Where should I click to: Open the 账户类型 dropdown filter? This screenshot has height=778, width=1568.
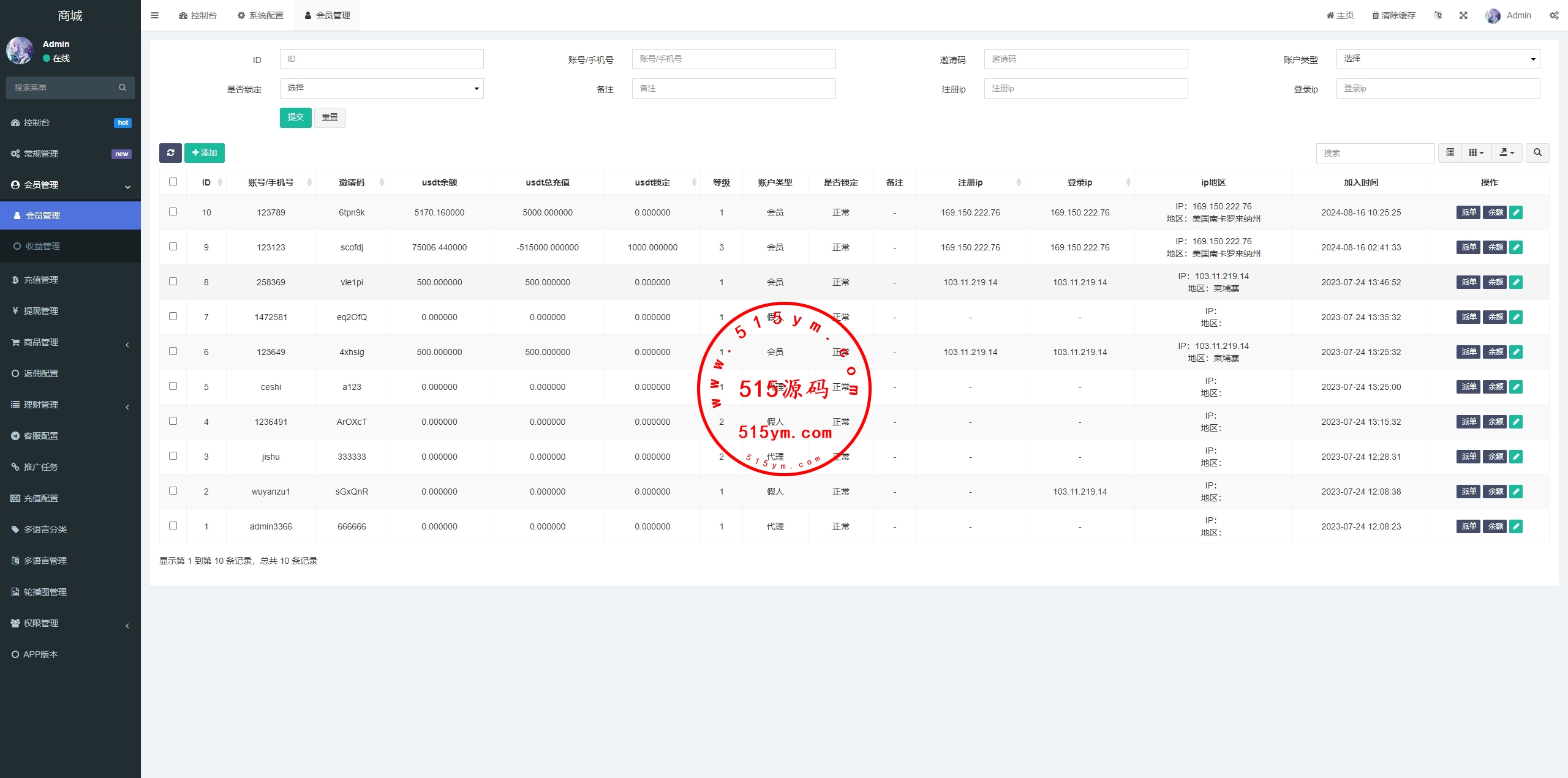click(1438, 59)
